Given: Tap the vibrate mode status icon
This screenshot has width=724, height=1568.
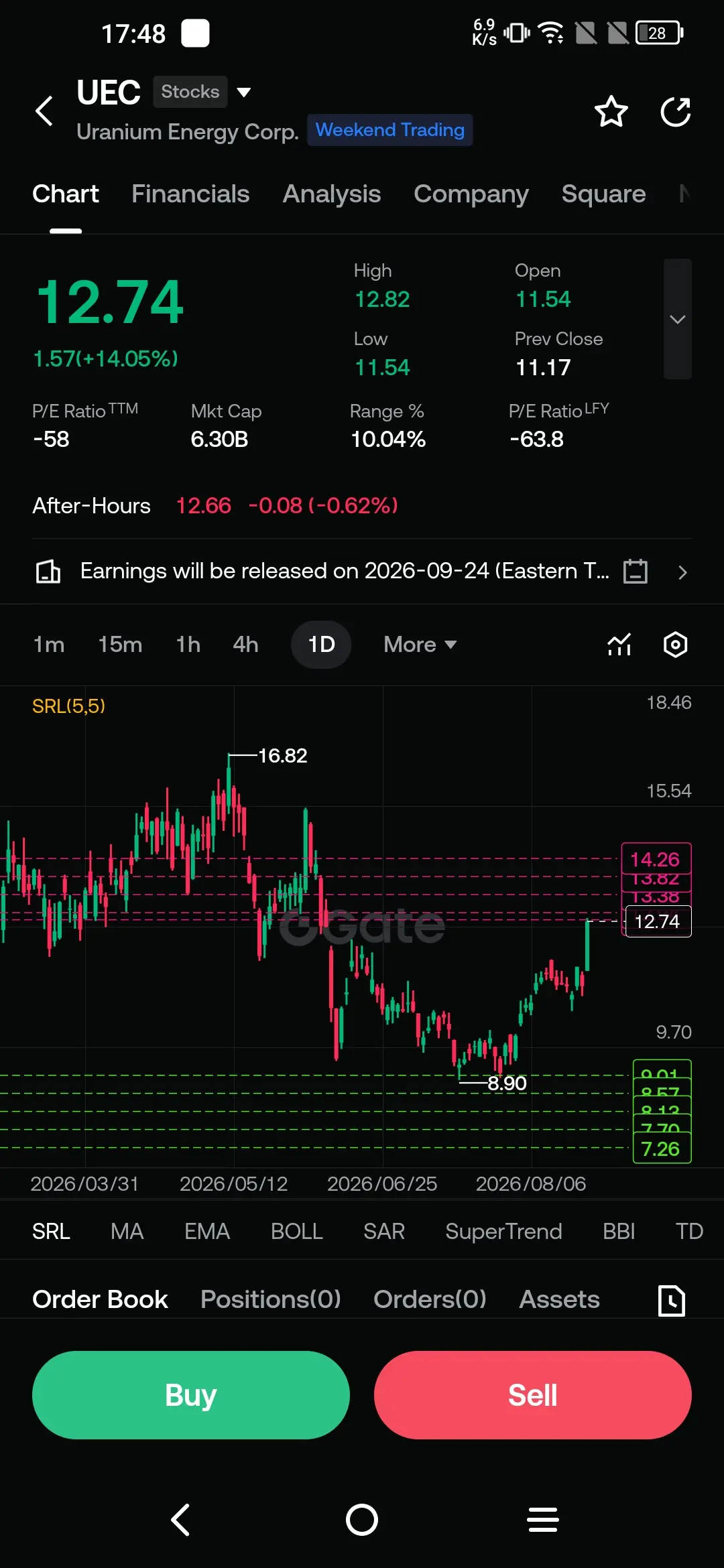Looking at the screenshot, I should pos(517,33).
